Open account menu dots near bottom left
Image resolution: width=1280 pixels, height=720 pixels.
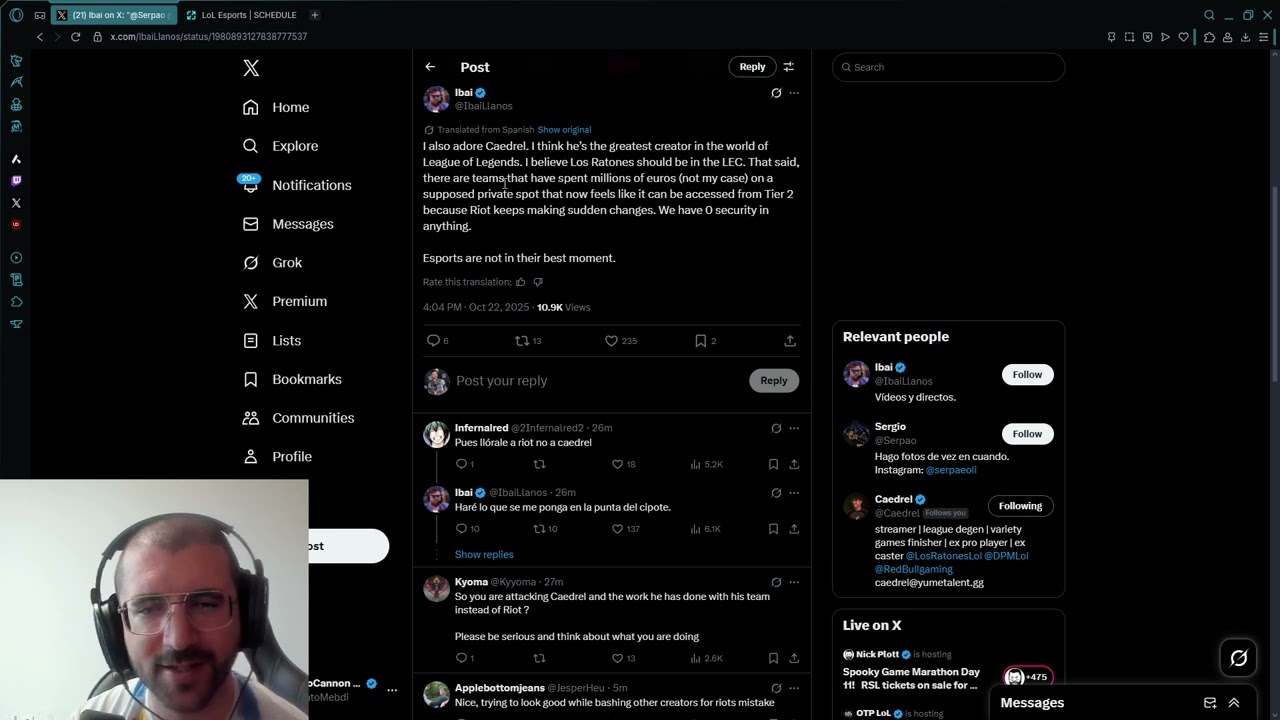coord(392,690)
